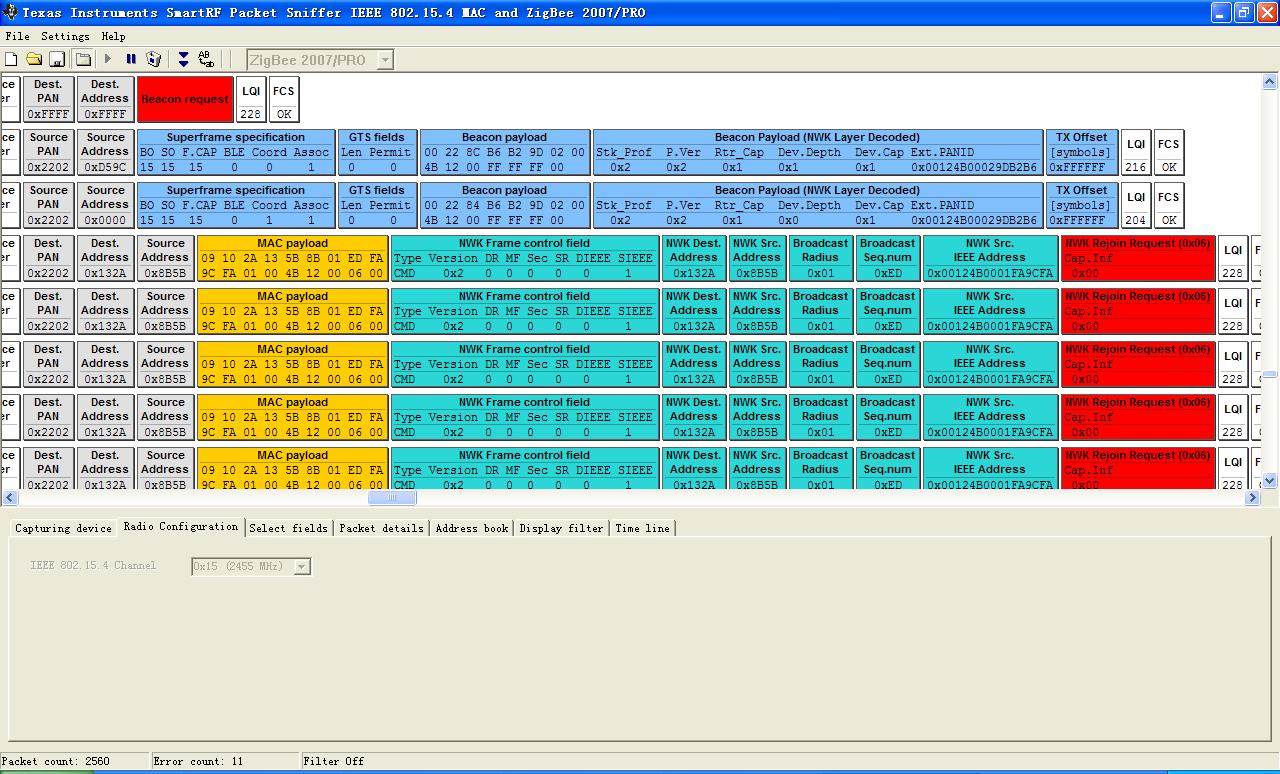Image resolution: width=1280 pixels, height=774 pixels.
Task: Open the Display filter tab
Action: 562,528
